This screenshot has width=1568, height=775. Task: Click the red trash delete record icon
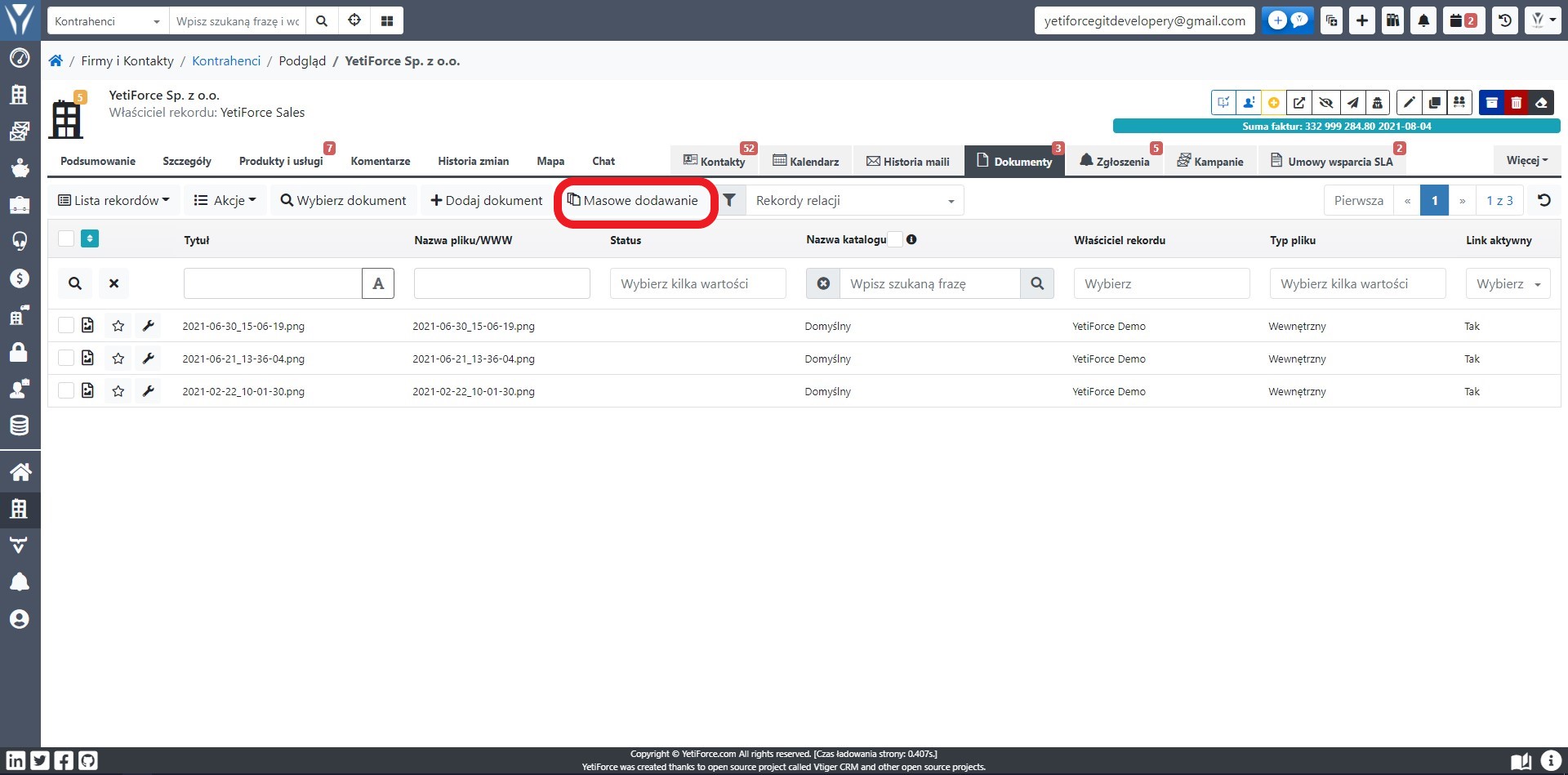[1517, 102]
